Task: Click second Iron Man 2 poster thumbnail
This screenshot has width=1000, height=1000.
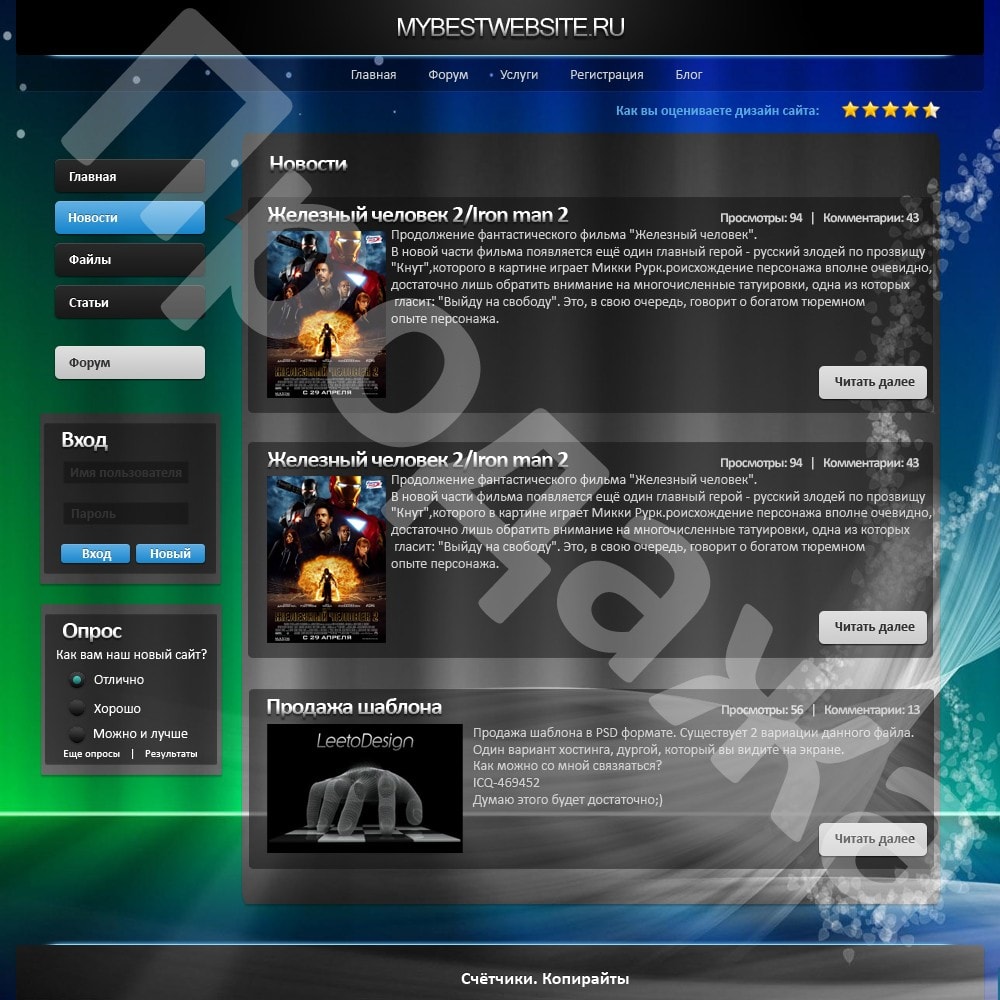Action: coord(326,559)
